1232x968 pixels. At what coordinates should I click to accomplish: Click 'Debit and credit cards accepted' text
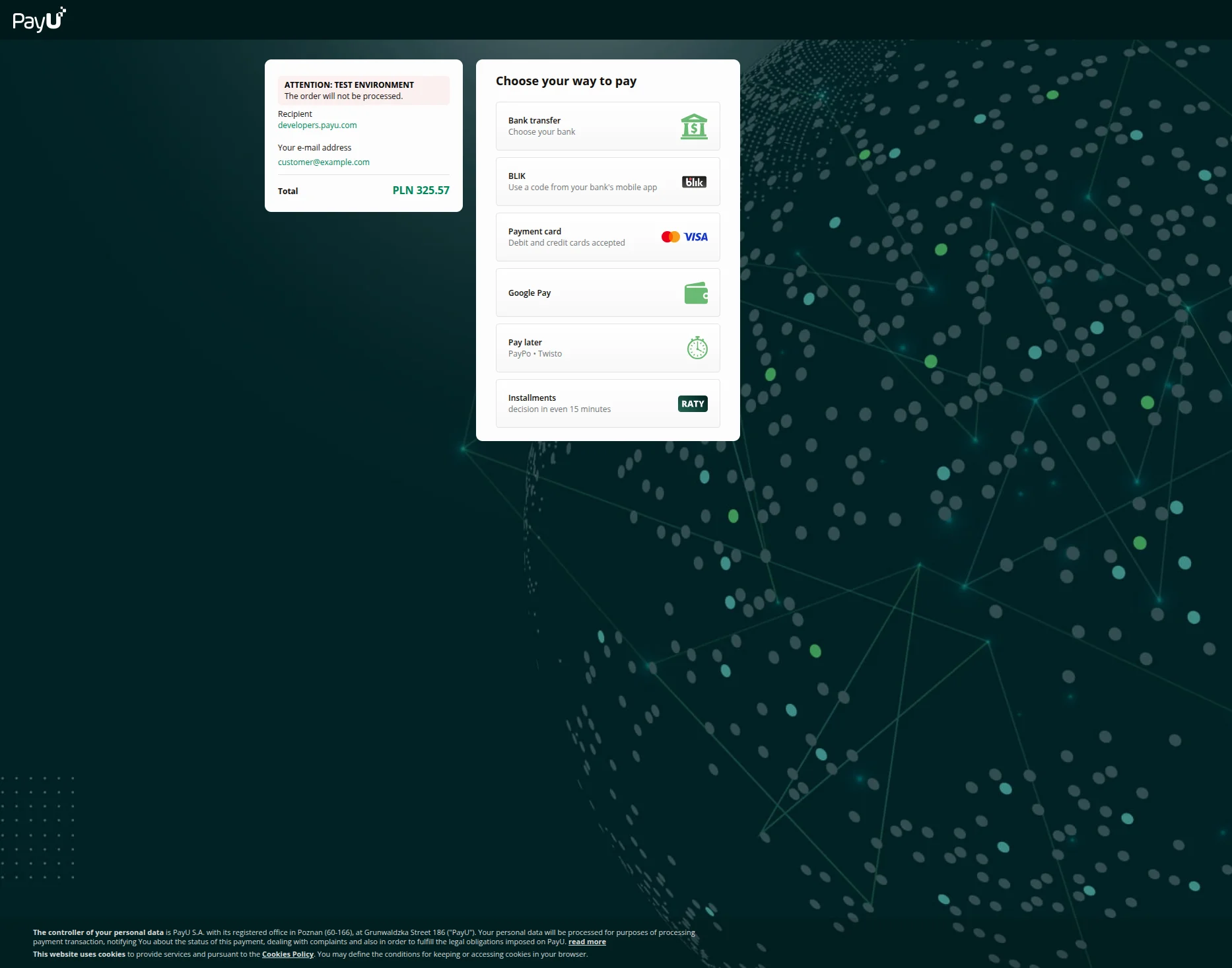[x=566, y=243]
